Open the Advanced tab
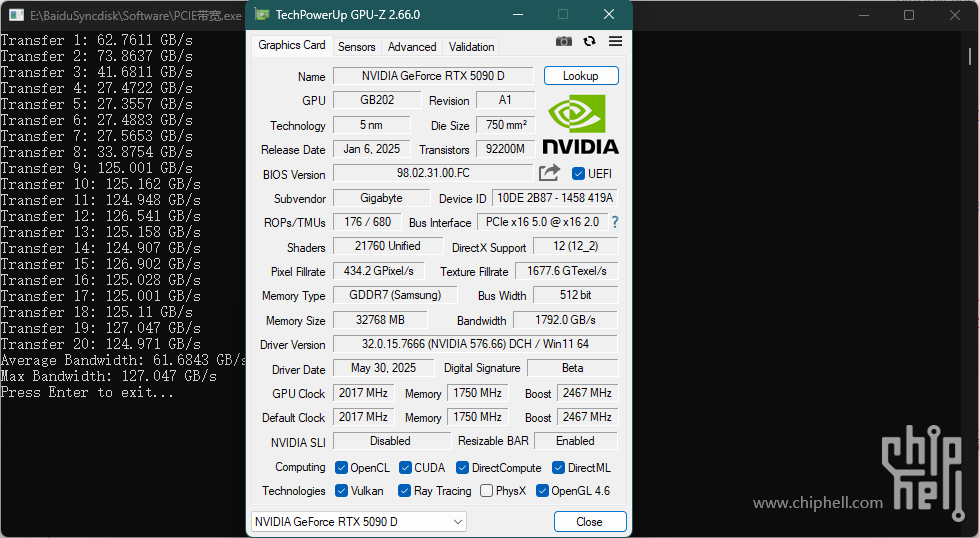Screen dimensions: 979x538 coord(412,47)
